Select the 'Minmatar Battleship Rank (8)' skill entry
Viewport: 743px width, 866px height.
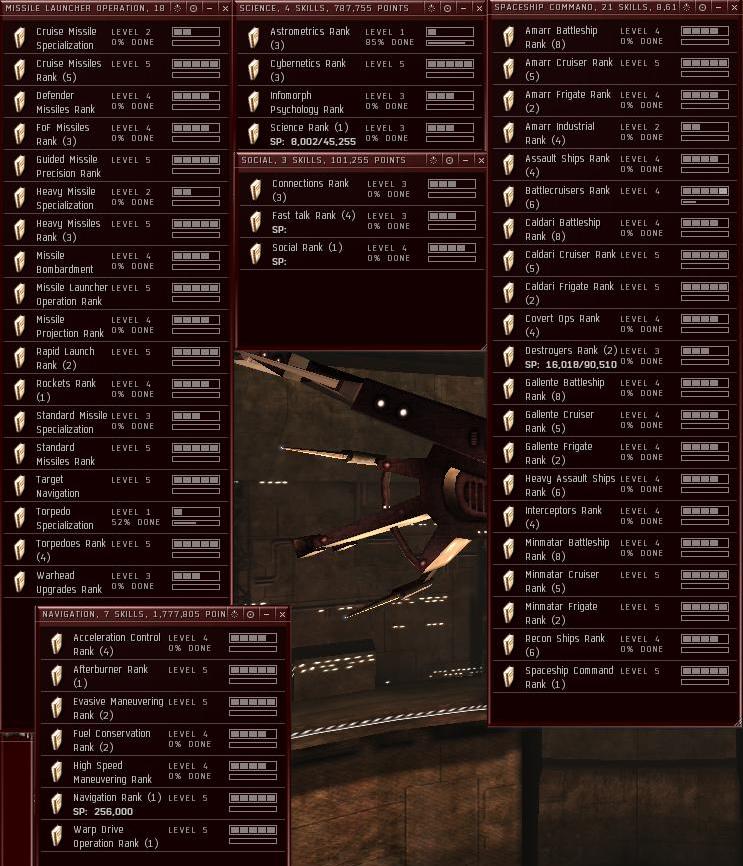(x=614, y=549)
